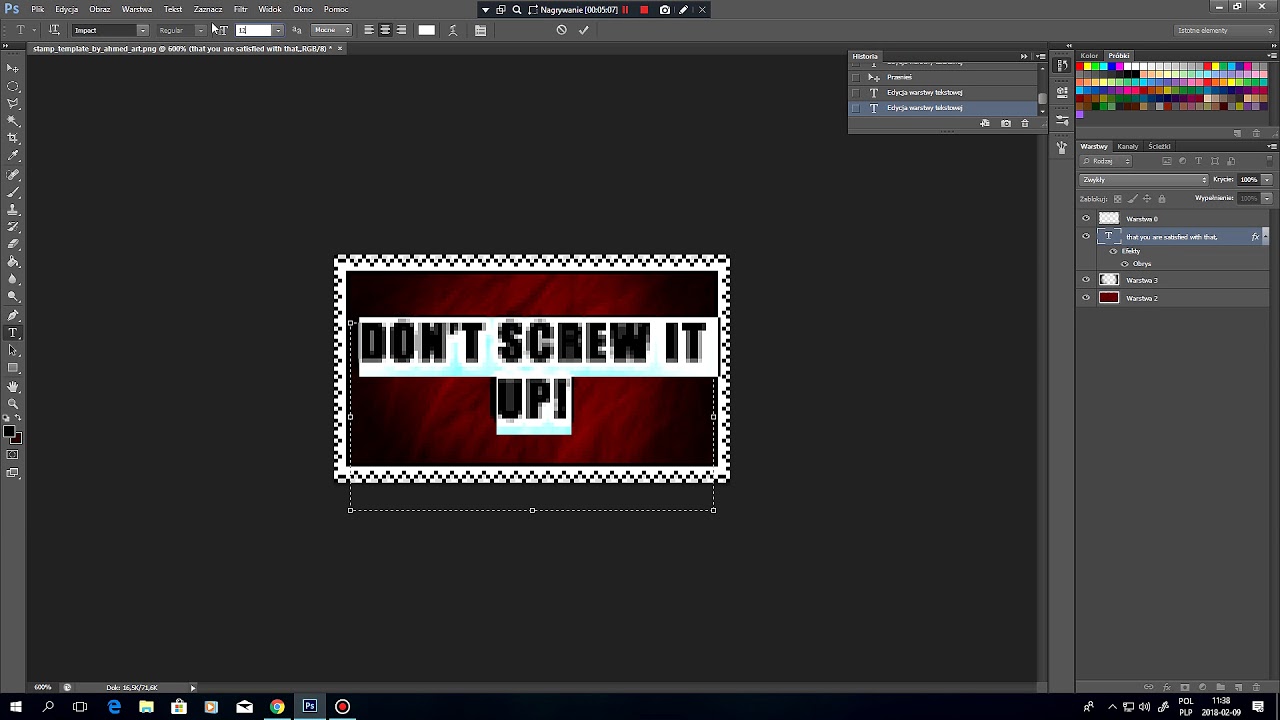
Task: Select the Paint Bucket tool
Action: [x=13, y=262]
